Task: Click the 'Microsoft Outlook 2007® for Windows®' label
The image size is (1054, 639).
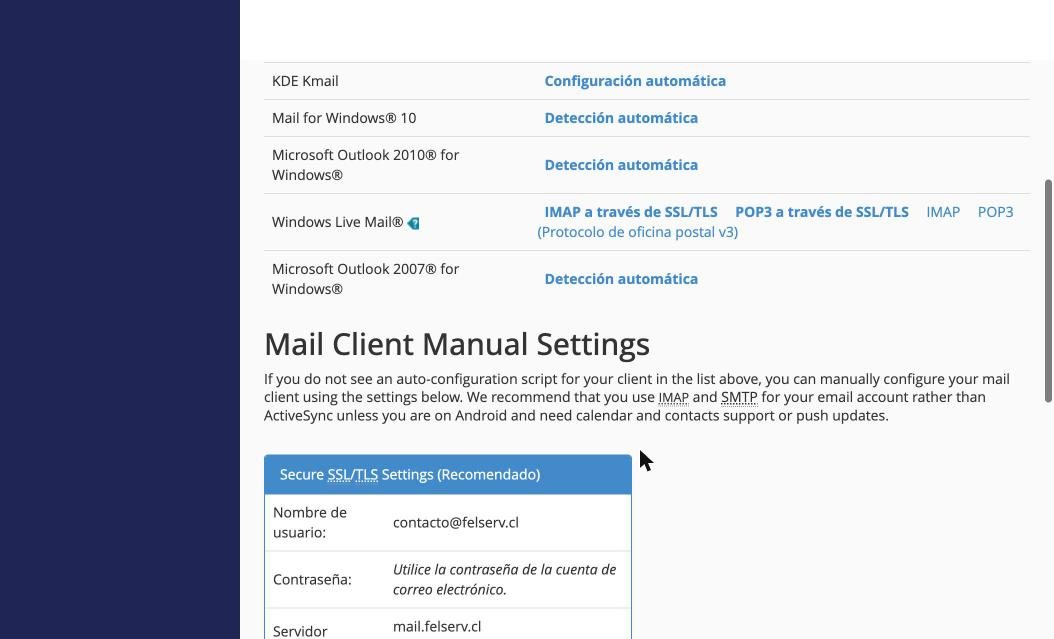Action: [366, 279]
